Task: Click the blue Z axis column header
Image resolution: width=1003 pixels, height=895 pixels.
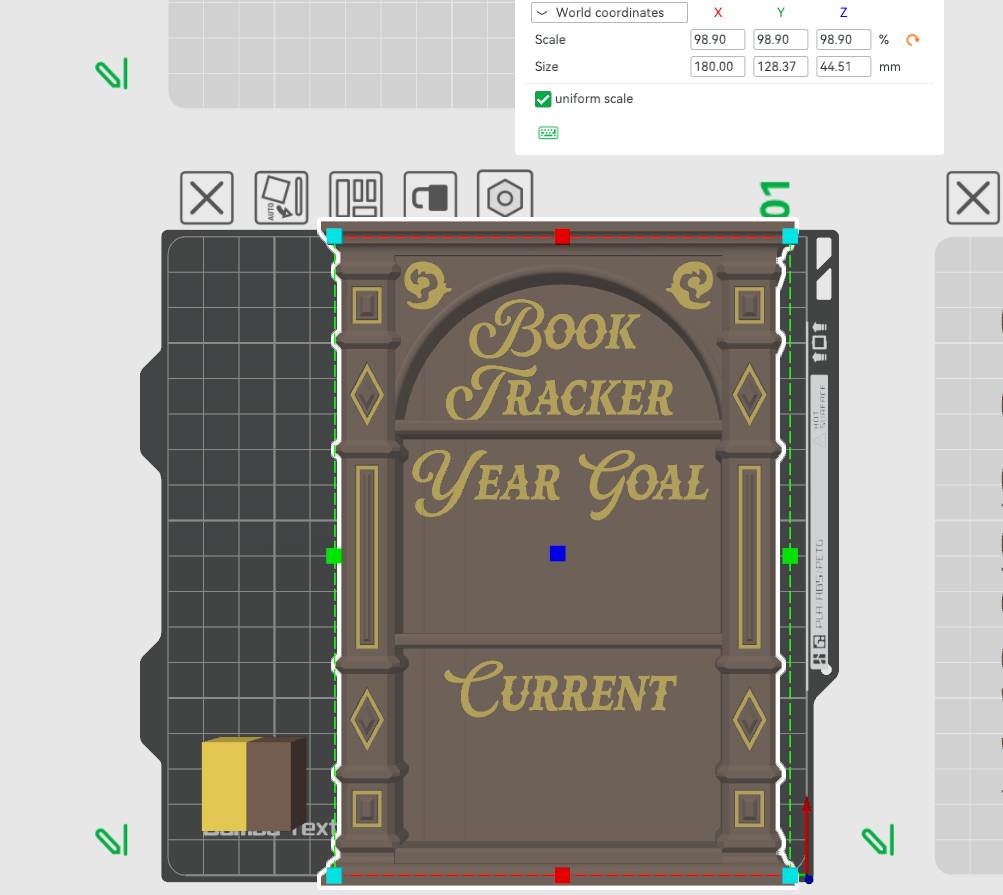Action: pyautogui.click(x=844, y=12)
